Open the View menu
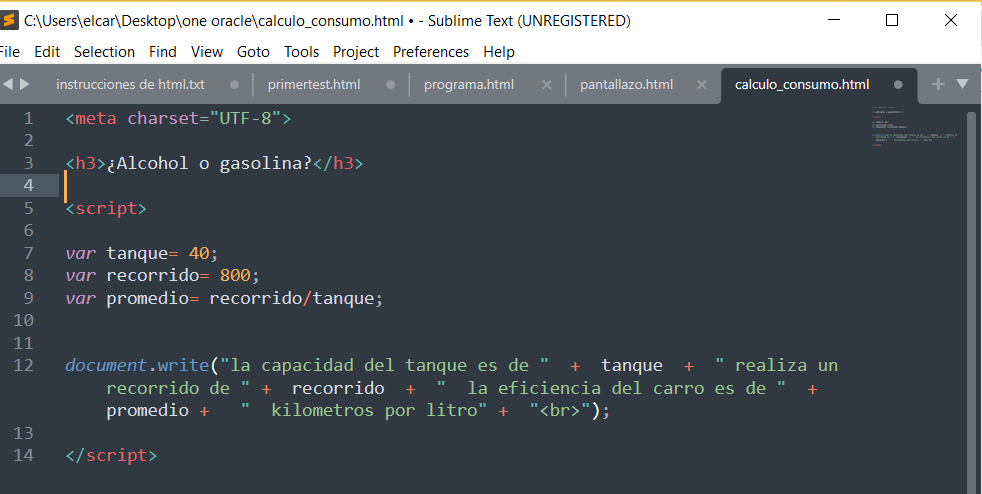 point(207,52)
